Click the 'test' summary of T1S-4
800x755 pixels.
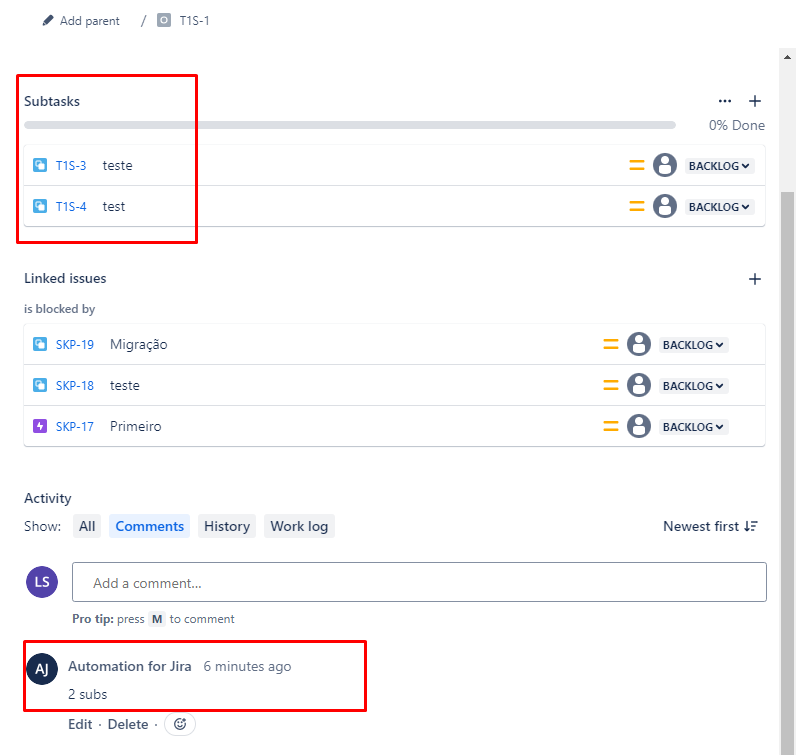114,206
